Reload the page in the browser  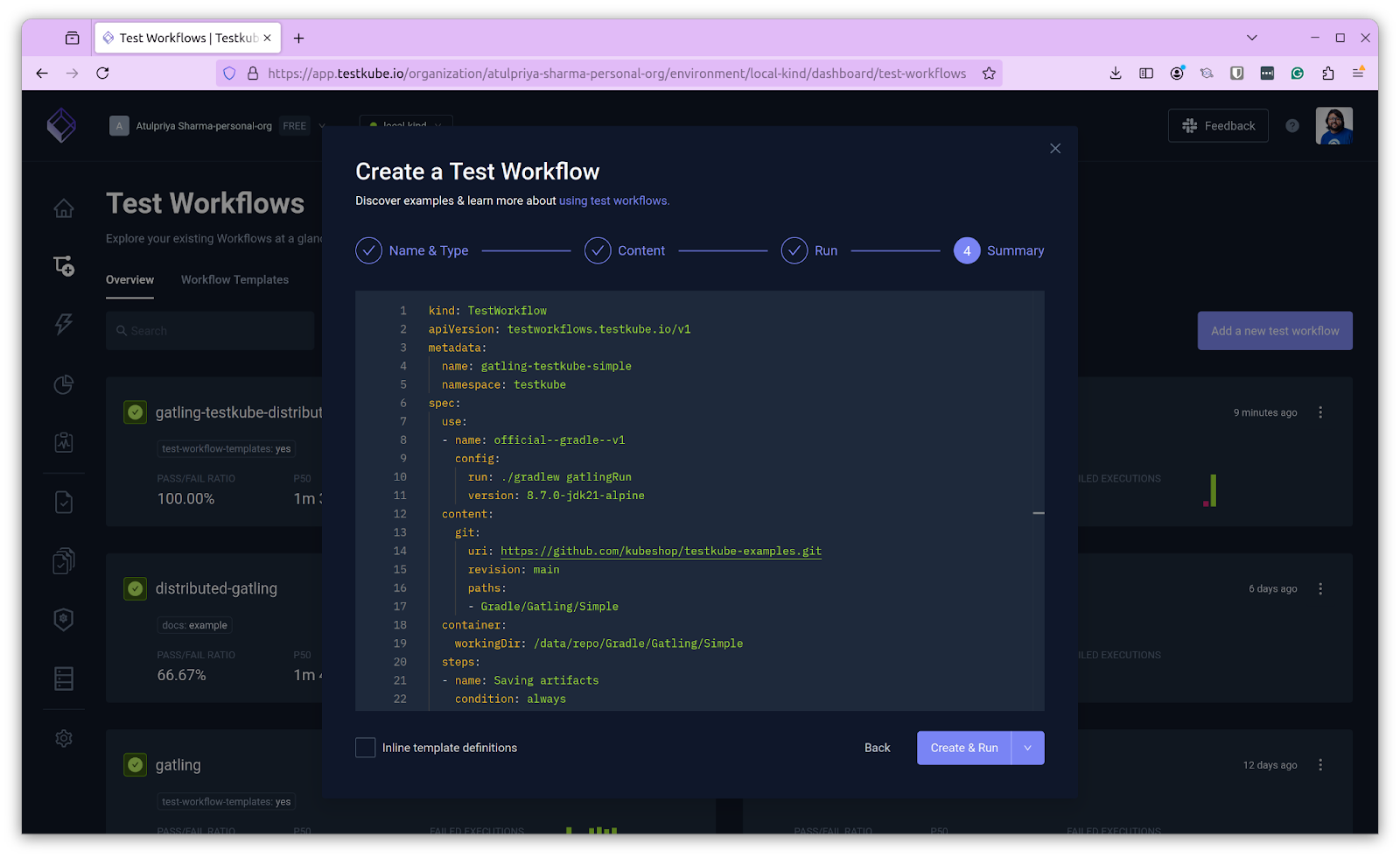click(x=102, y=74)
